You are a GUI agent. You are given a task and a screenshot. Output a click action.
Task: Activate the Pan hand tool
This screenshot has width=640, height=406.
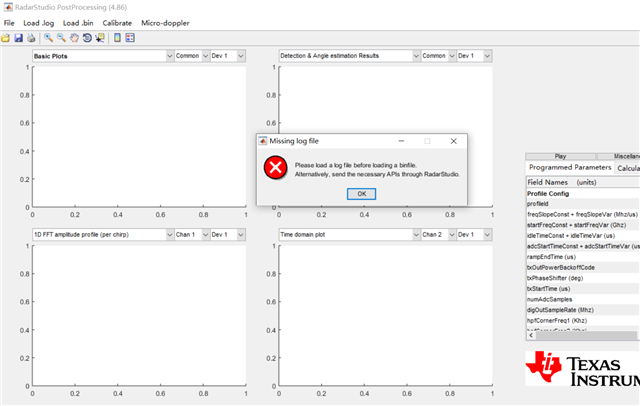[x=74, y=38]
